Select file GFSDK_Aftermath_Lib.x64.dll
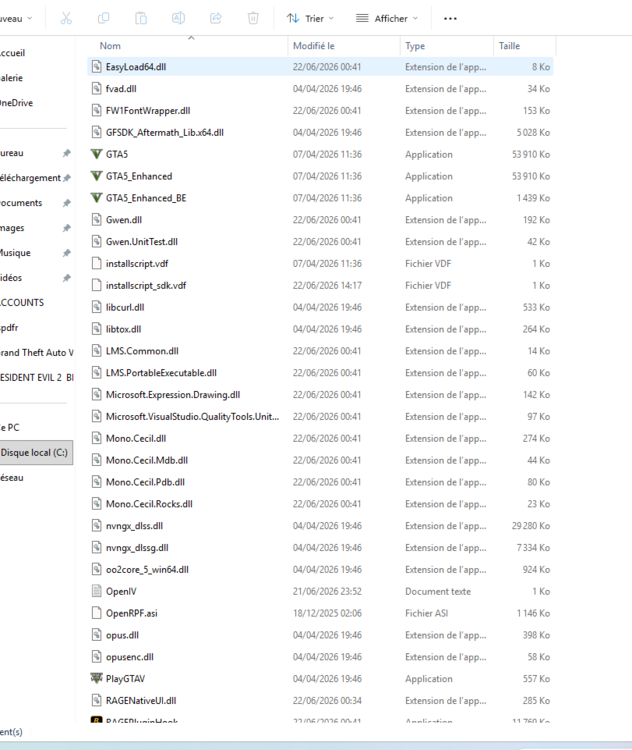632x750 pixels. [x=320, y=132]
